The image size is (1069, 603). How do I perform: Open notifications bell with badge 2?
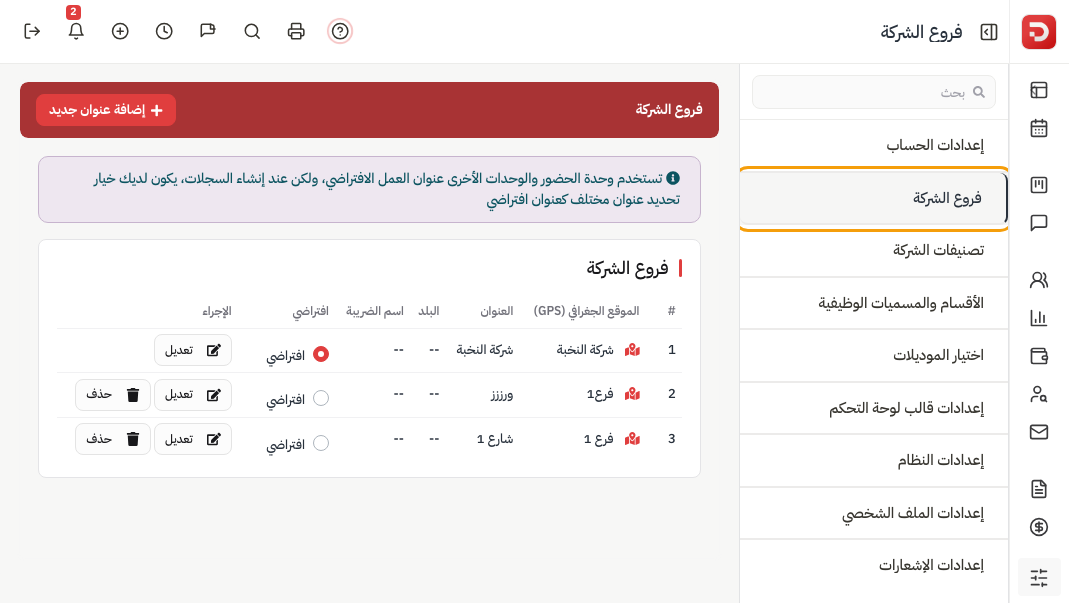click(x=76, y=30)
